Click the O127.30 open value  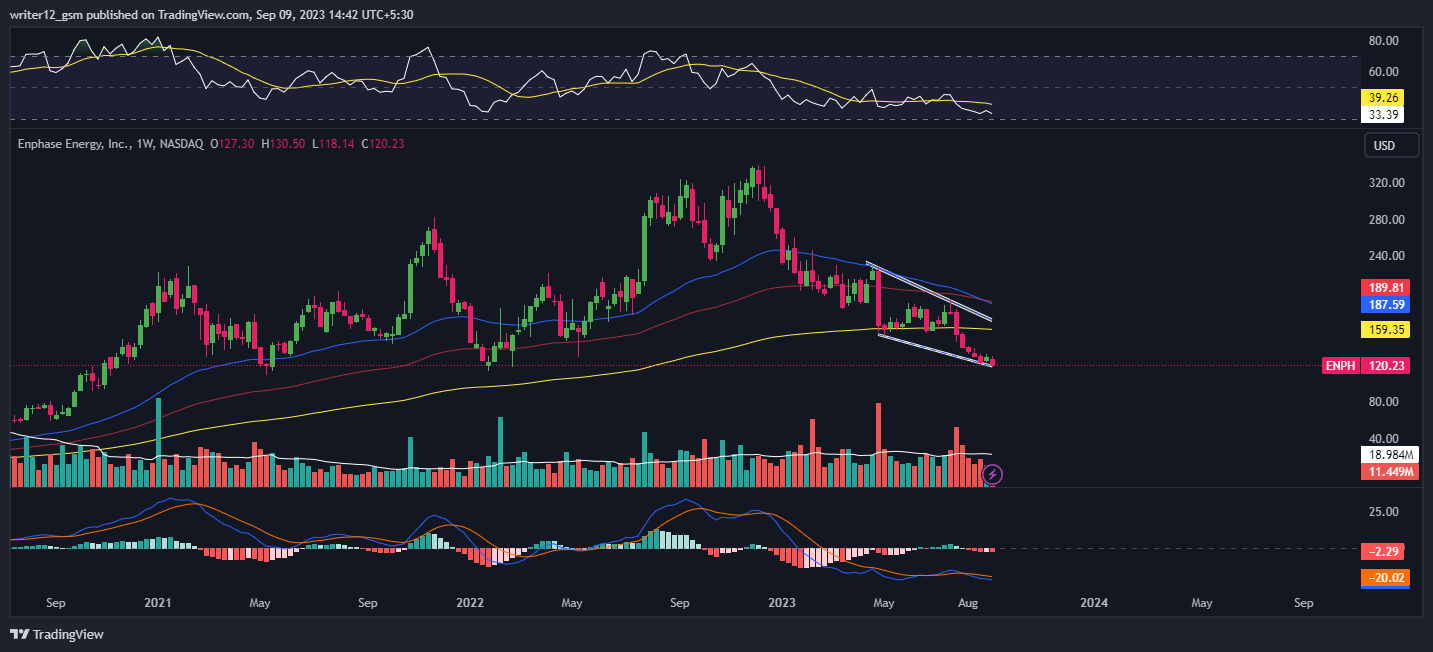[231, 144]
